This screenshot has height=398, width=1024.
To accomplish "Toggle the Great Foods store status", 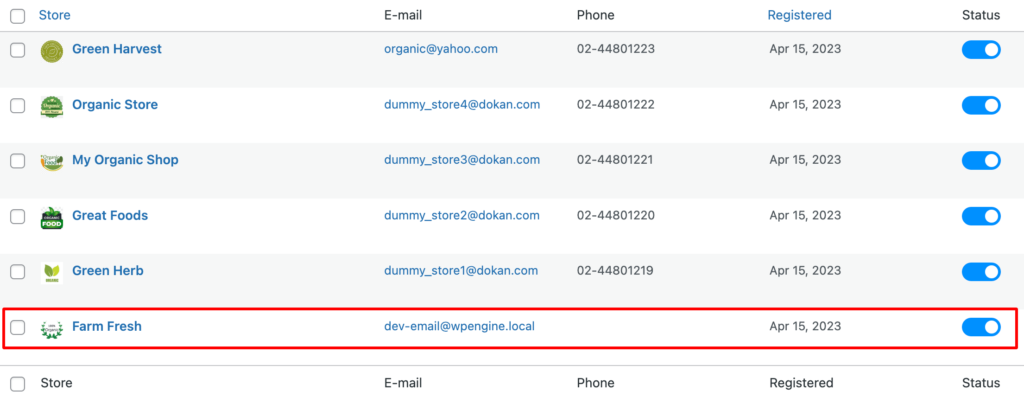I will [981, 216].
